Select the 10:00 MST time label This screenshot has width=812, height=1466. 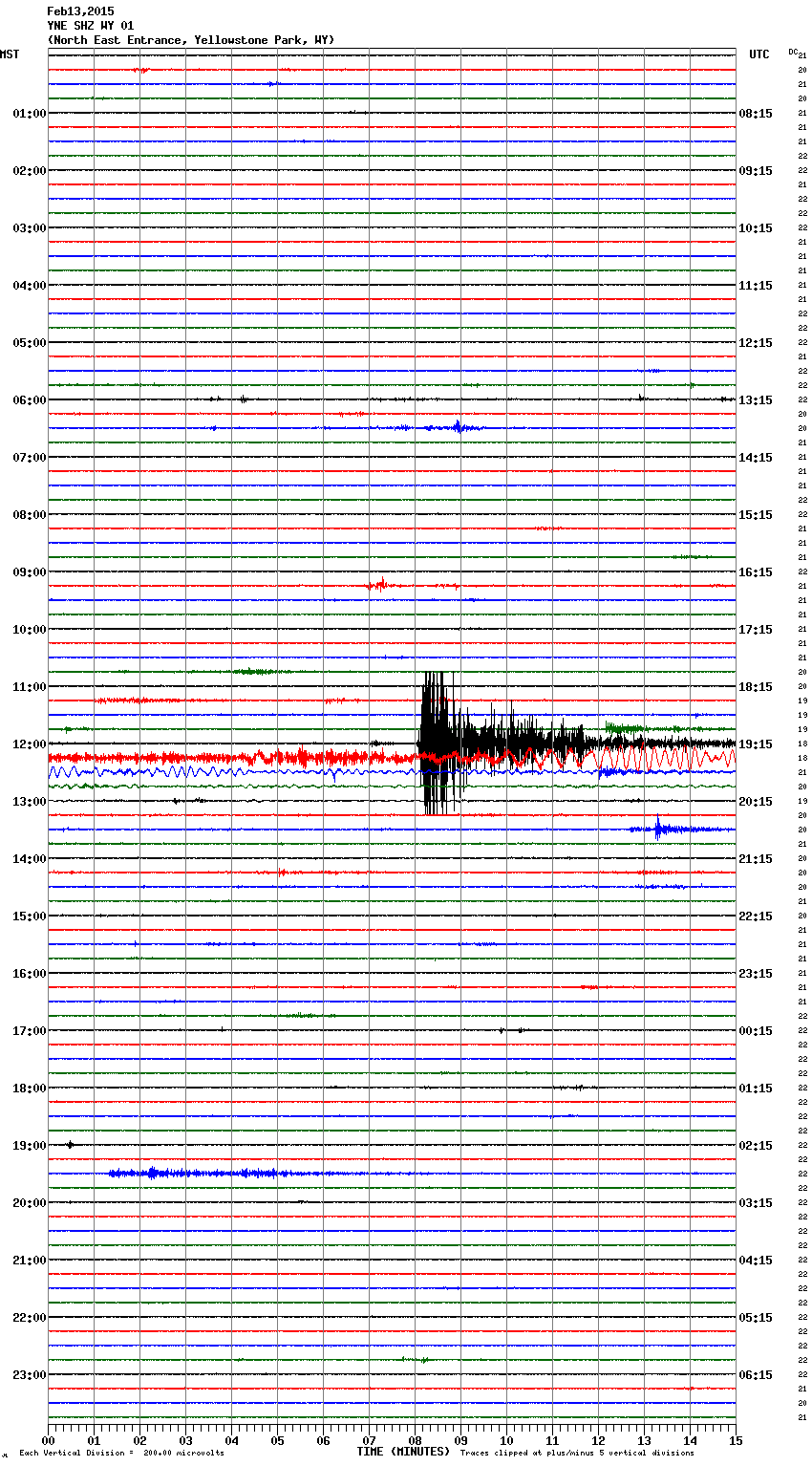(x=29, y=630)
